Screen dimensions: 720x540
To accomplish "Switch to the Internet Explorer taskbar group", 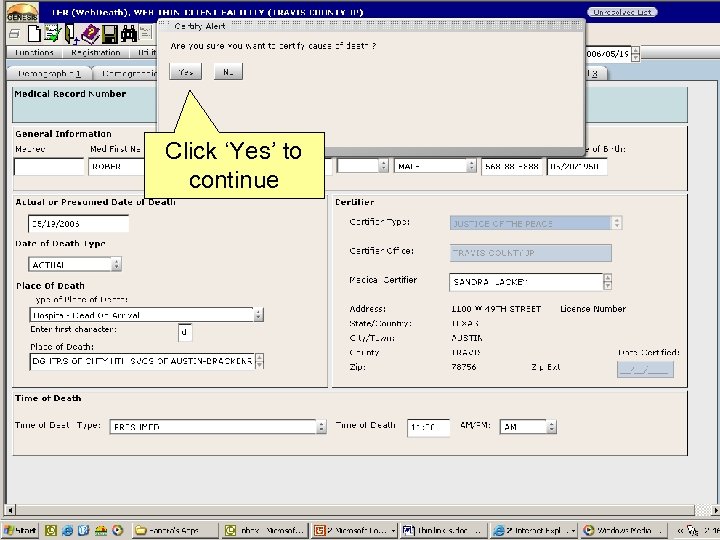I will coord(534,531).
